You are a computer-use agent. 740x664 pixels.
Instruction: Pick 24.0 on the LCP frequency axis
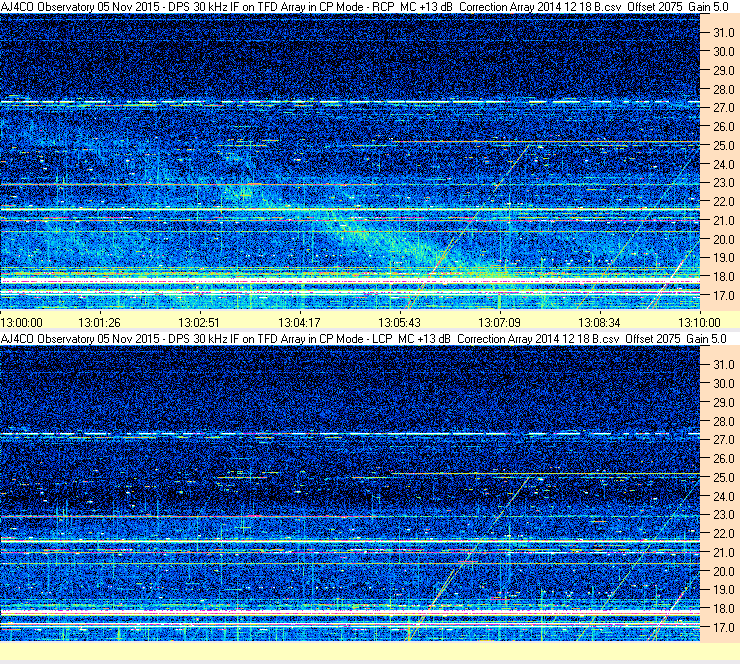pos(723,497)
